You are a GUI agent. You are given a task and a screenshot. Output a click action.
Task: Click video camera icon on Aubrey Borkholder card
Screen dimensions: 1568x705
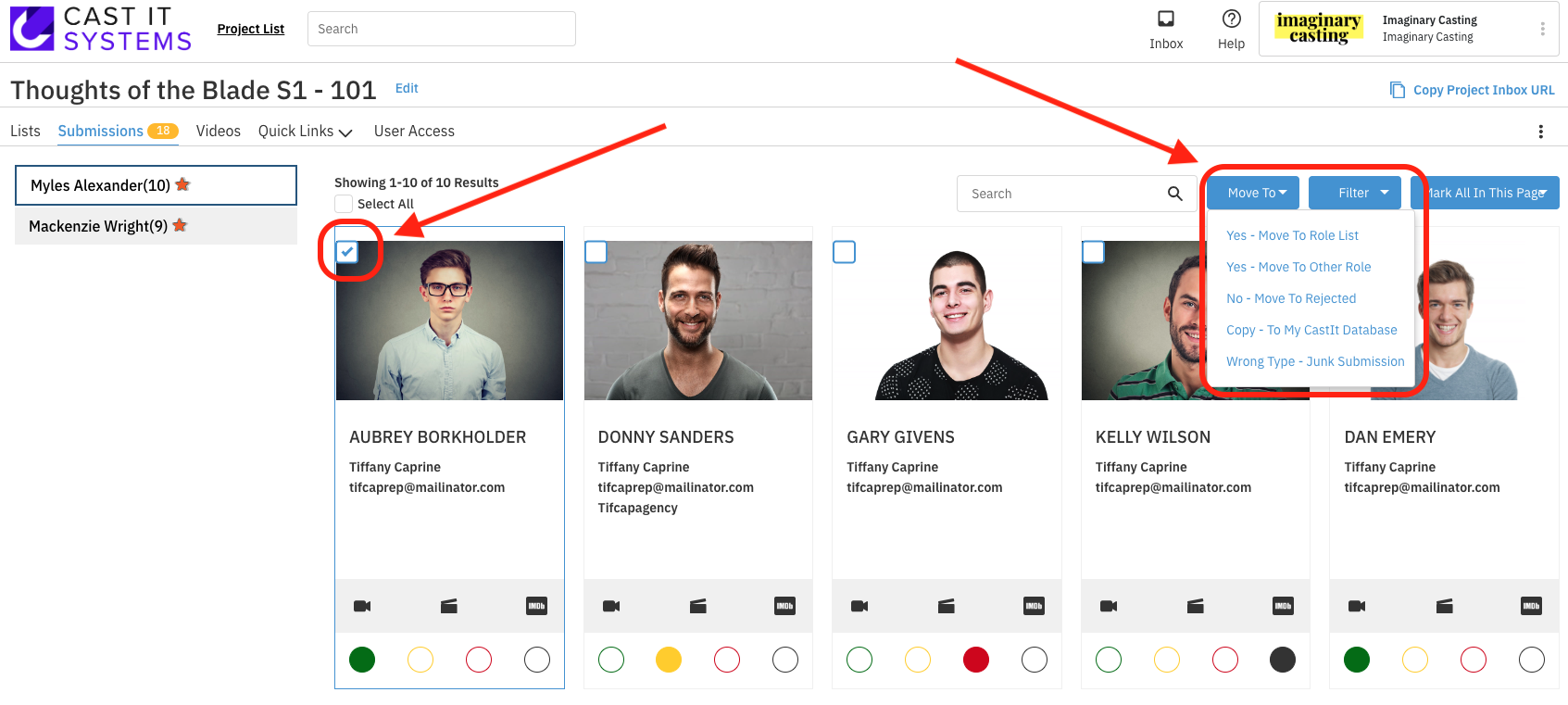point(362,606)
